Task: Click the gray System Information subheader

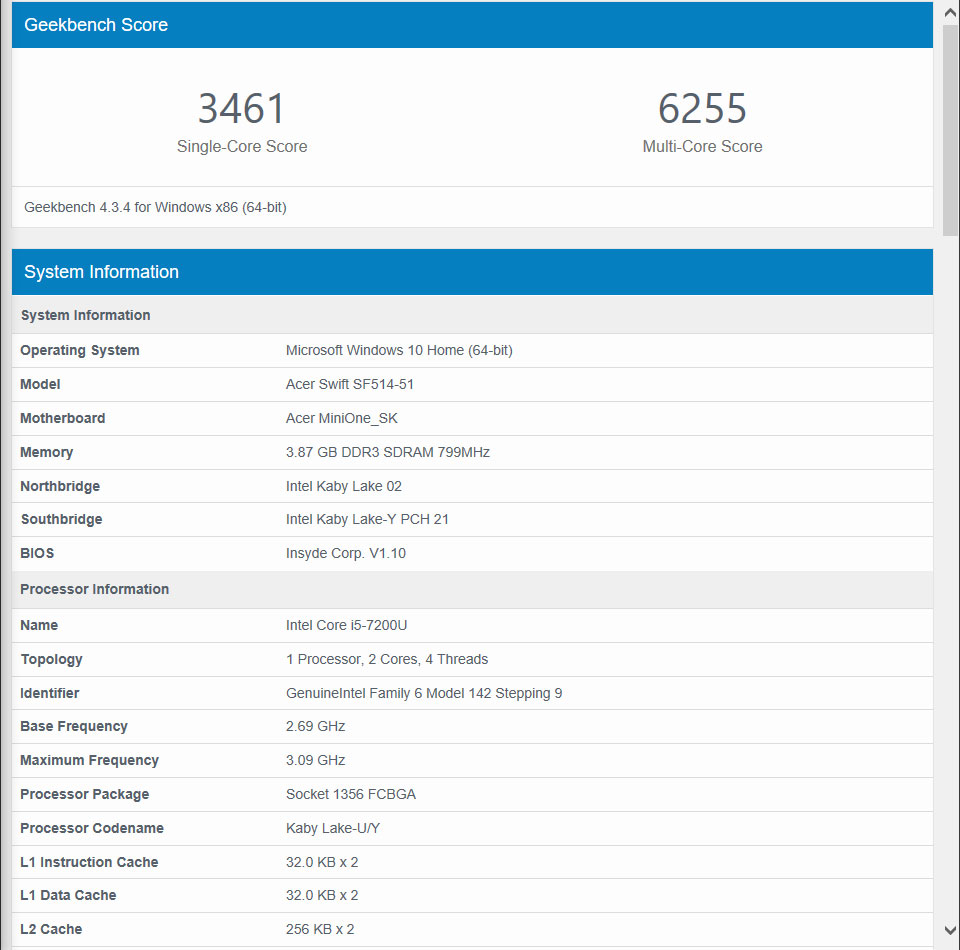Action: click(x=472, y=315)
